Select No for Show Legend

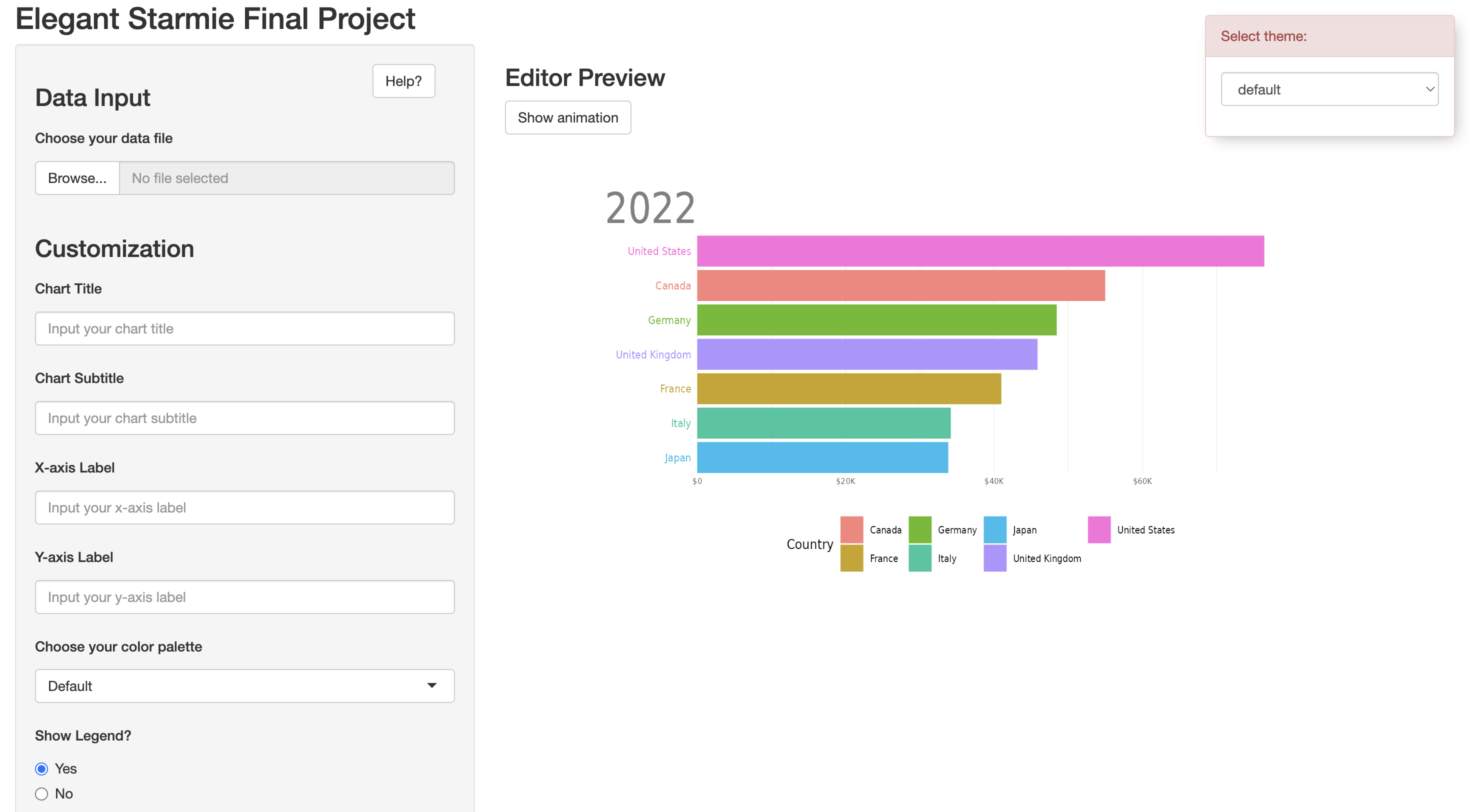click(41, 793)
